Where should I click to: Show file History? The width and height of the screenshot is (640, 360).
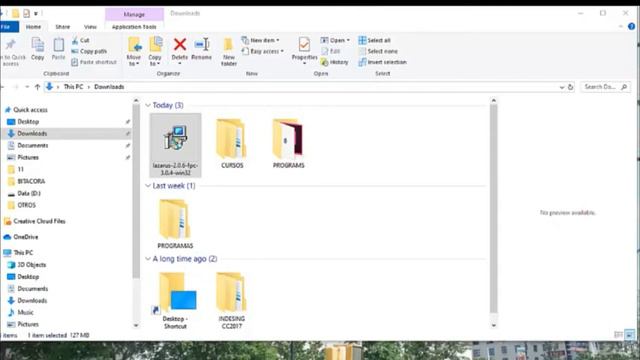coord(335,62)
